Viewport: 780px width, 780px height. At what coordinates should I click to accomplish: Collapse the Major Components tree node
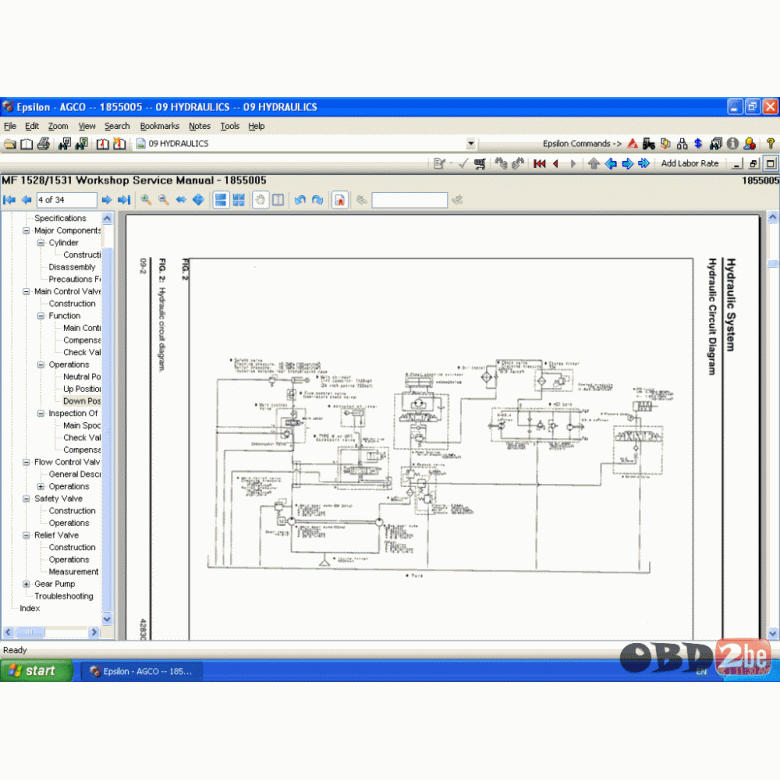[x=26, y=231]
